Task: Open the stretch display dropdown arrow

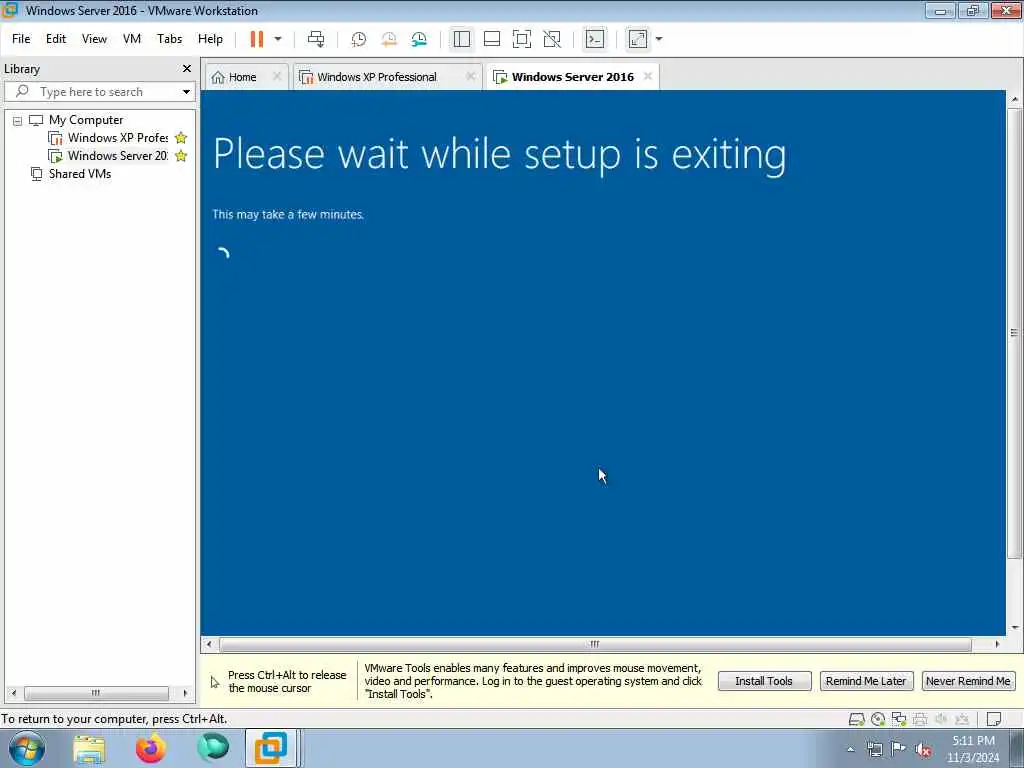Action: pos(659,39)
